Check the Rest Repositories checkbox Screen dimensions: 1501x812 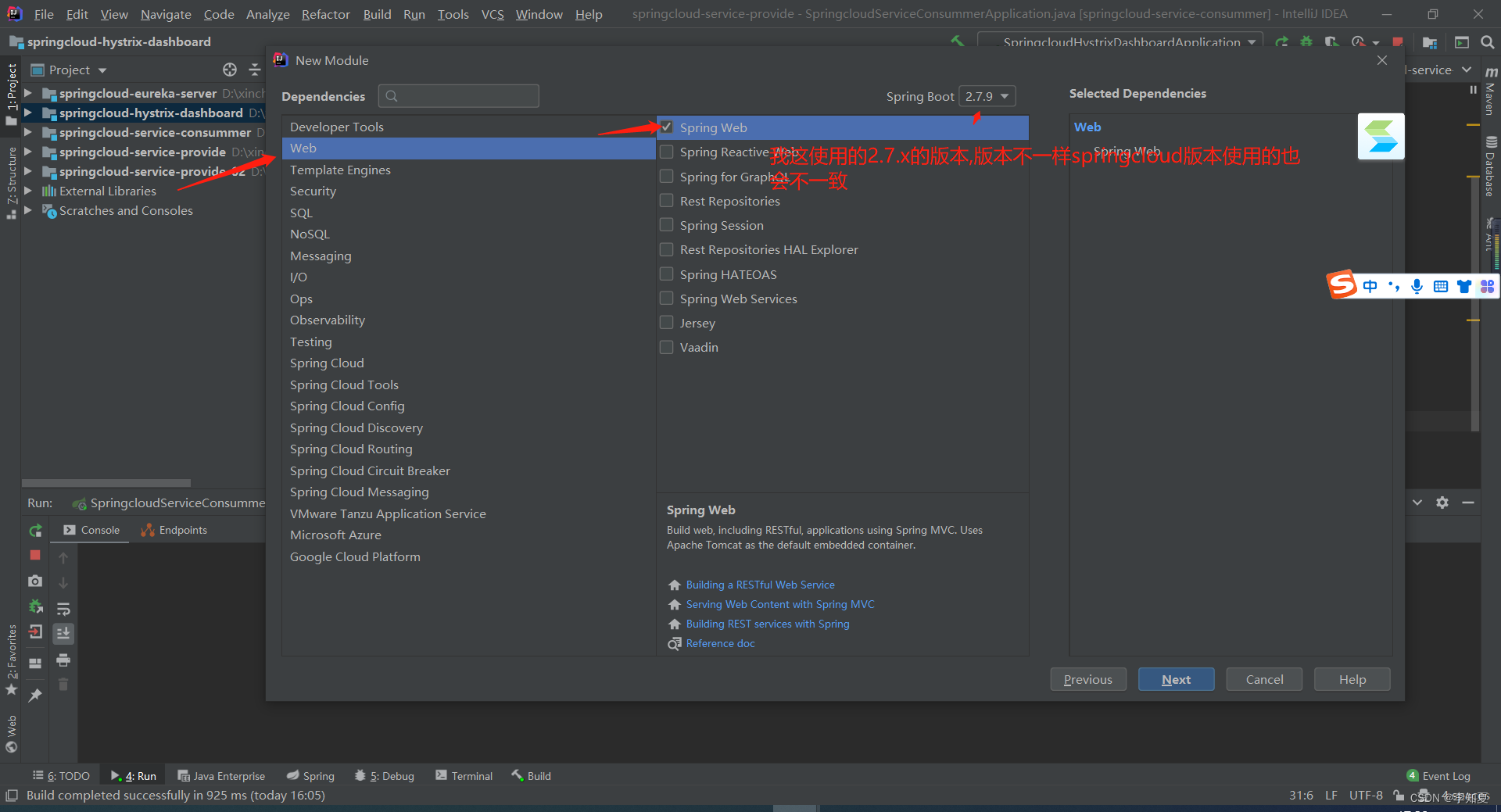coord(666,201)
